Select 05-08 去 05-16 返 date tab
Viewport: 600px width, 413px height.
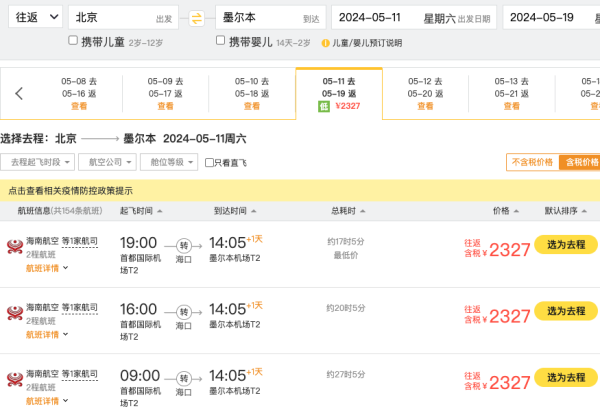79,94
